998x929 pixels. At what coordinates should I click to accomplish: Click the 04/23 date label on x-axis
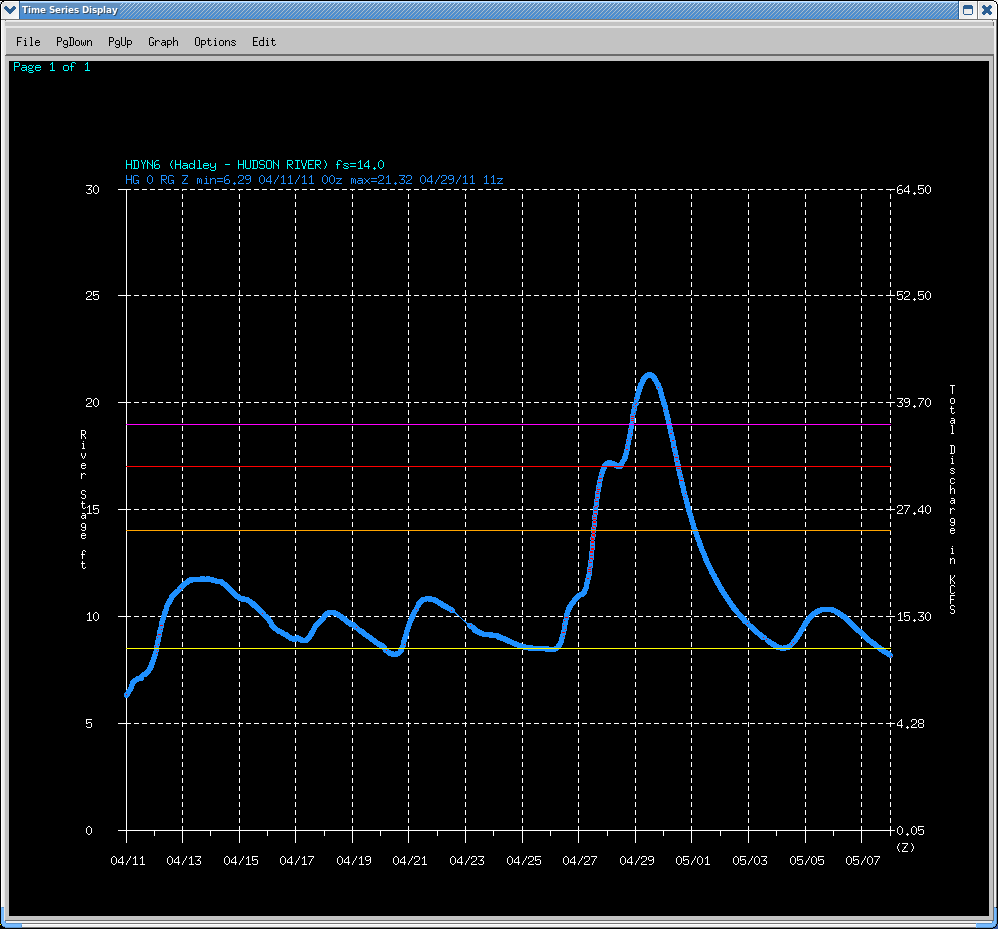[467, 860]
